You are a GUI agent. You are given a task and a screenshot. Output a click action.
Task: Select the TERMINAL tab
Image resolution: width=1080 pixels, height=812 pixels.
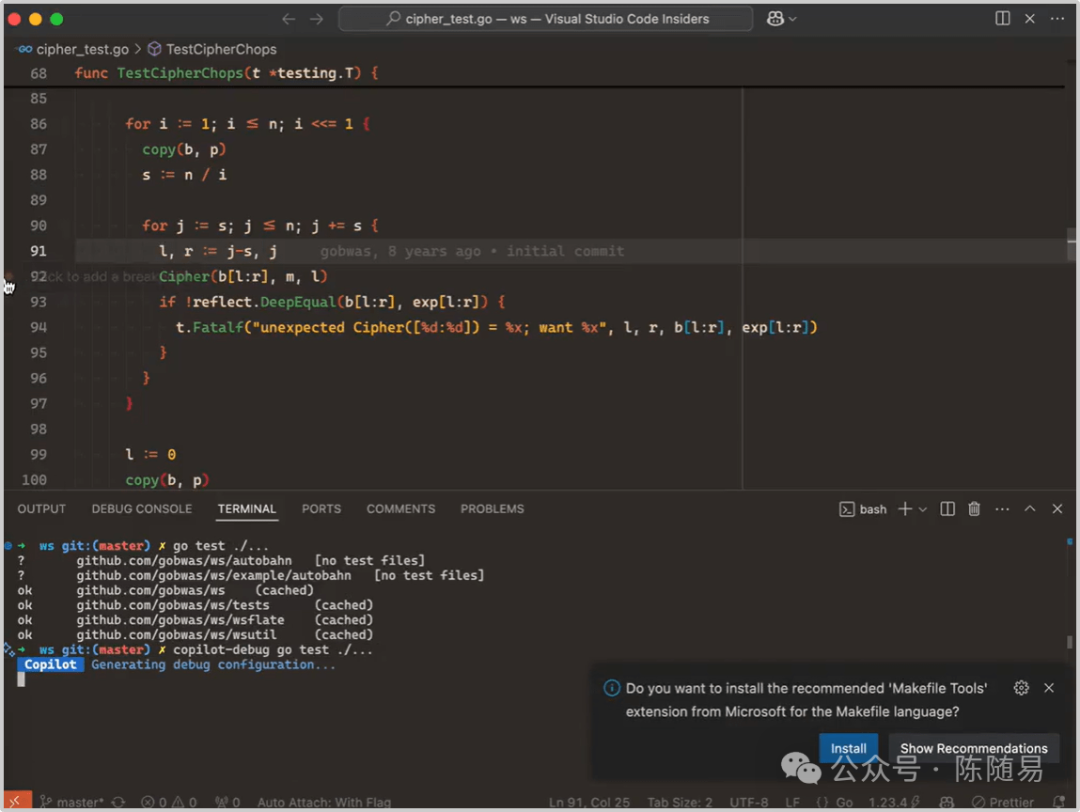pyautogui.click(x=247, y=509)
